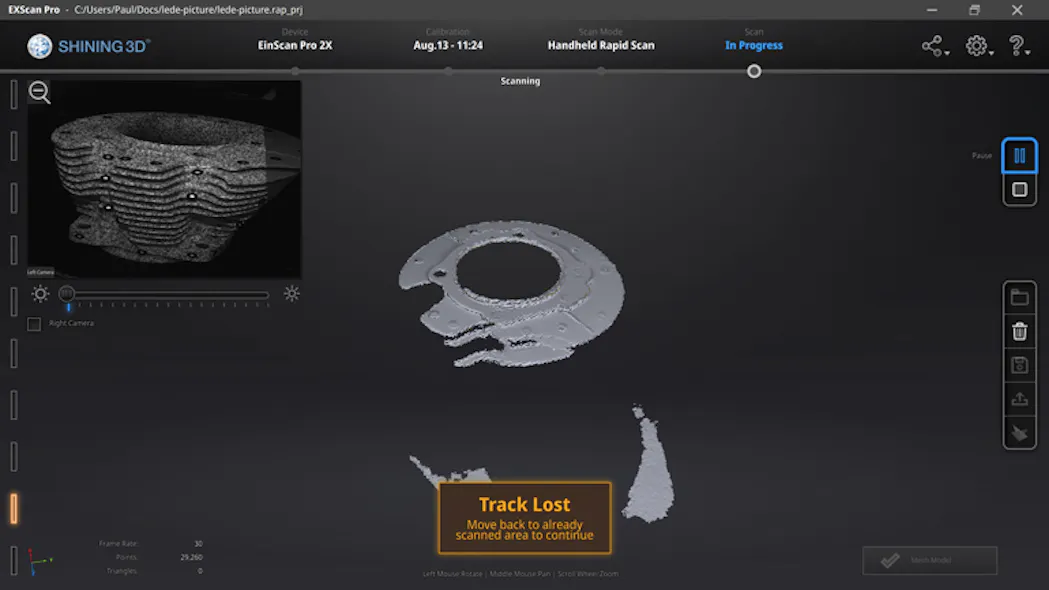Click the bottom icon in right toolbar

(x=1019, y=433)
